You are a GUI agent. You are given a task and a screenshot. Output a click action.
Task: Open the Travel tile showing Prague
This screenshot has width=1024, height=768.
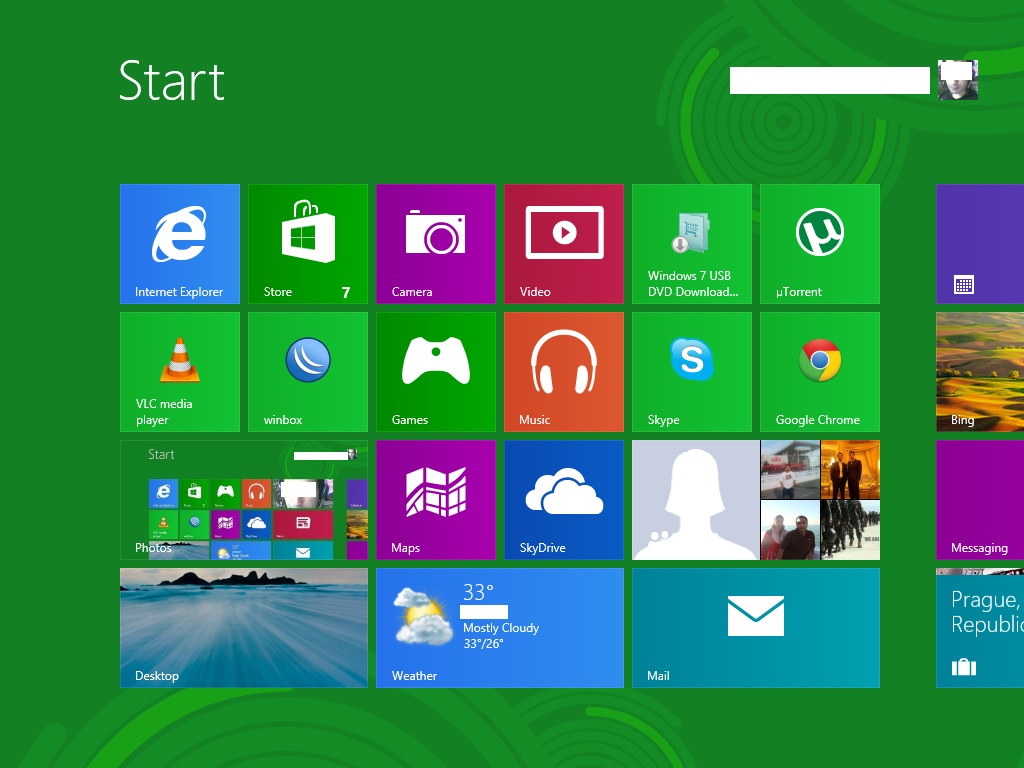[x=980, y=628]
